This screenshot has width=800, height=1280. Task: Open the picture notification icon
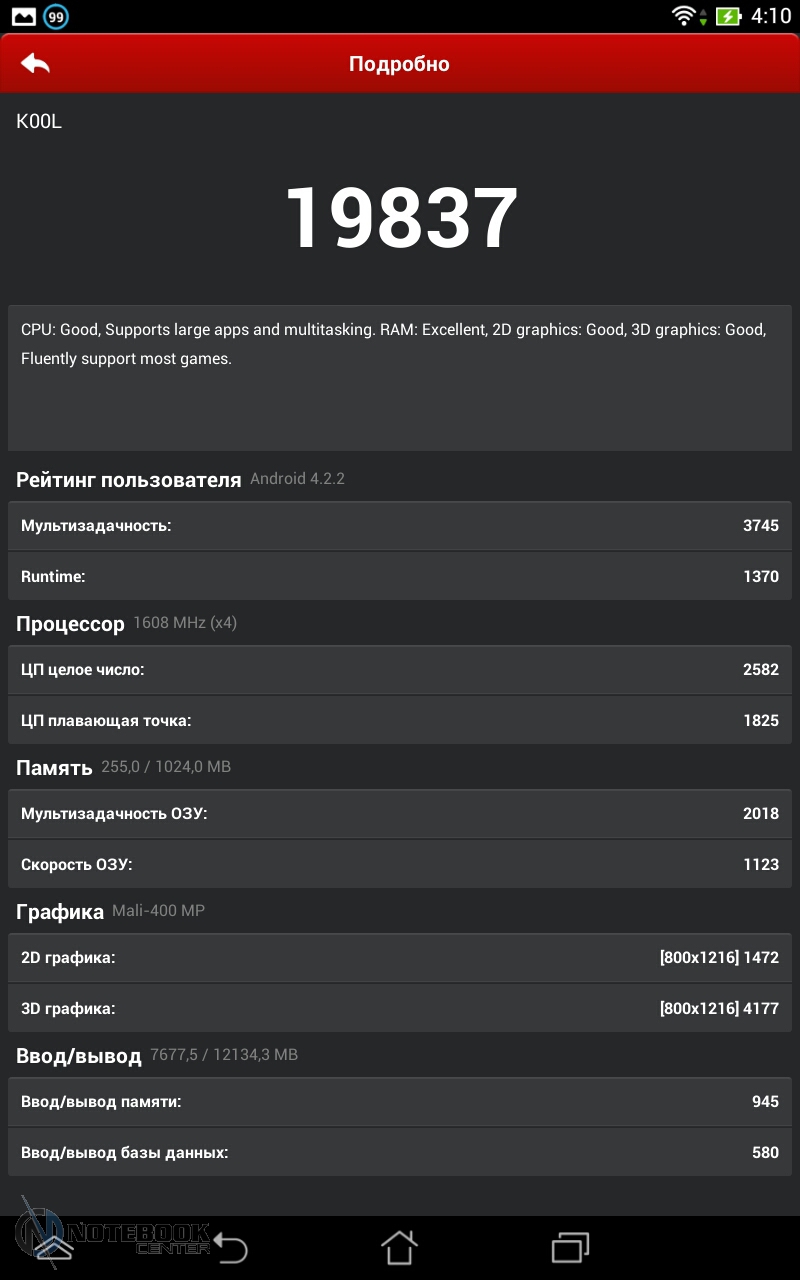point(23,16)
